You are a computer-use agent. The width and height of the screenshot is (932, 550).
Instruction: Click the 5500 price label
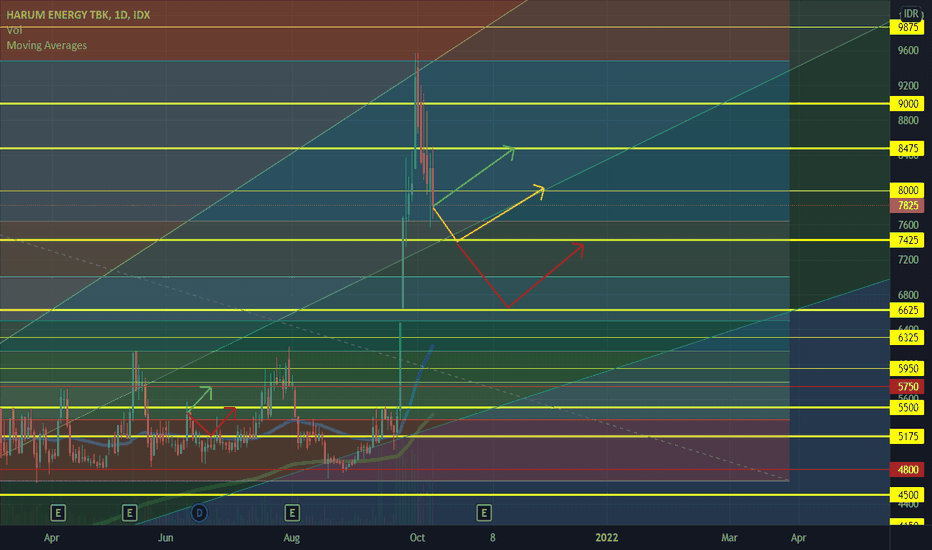907,407
